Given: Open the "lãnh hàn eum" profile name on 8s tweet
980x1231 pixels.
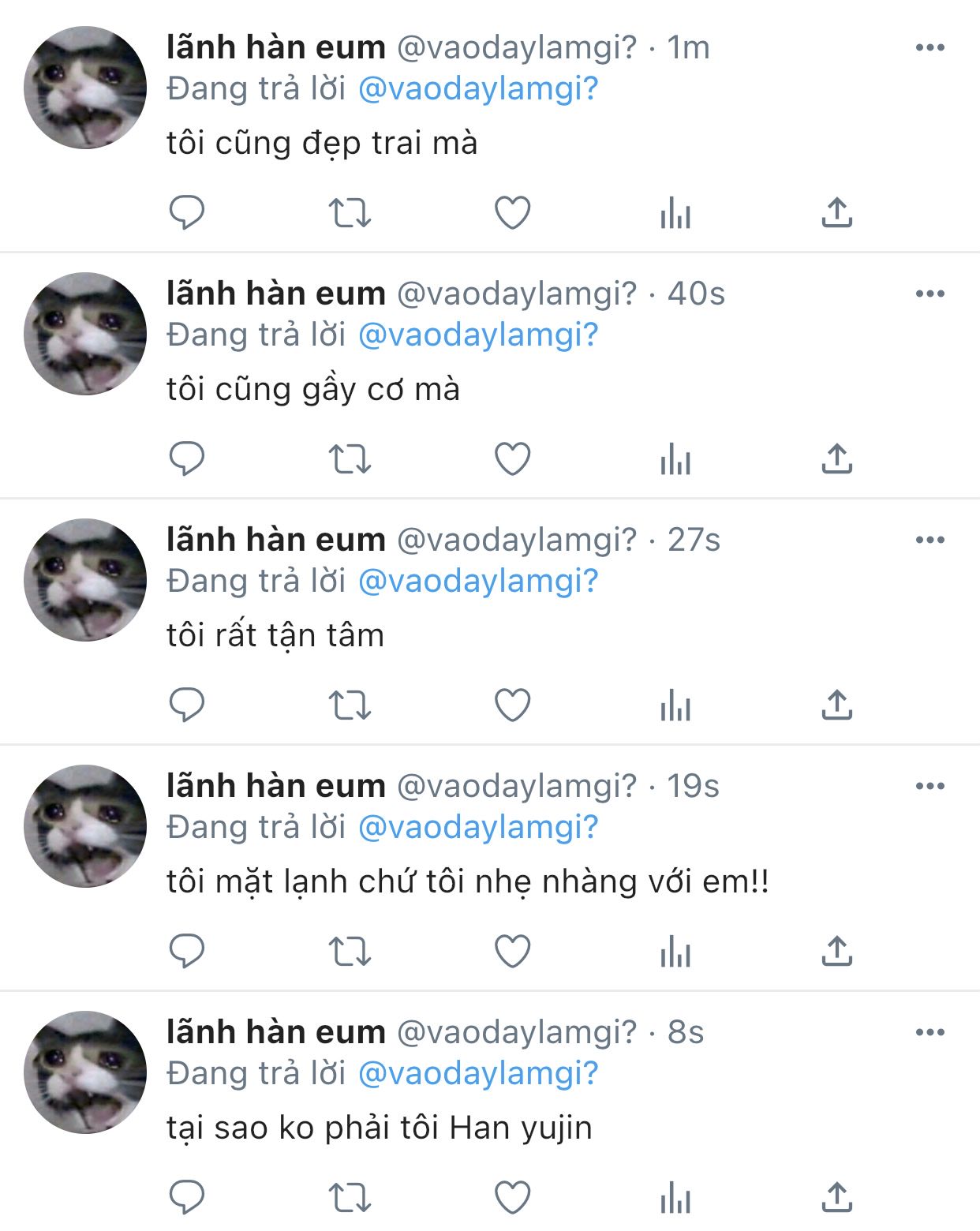Looking at the screenshot, I should [x=275, y=1031].
